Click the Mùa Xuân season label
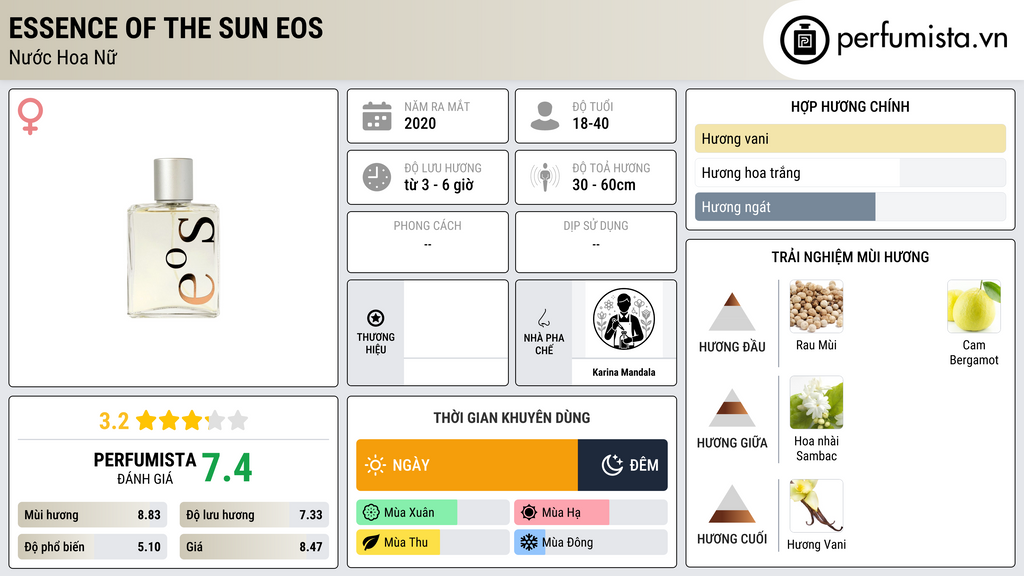The image size is (1024, 576). click(x=409, y=513)
